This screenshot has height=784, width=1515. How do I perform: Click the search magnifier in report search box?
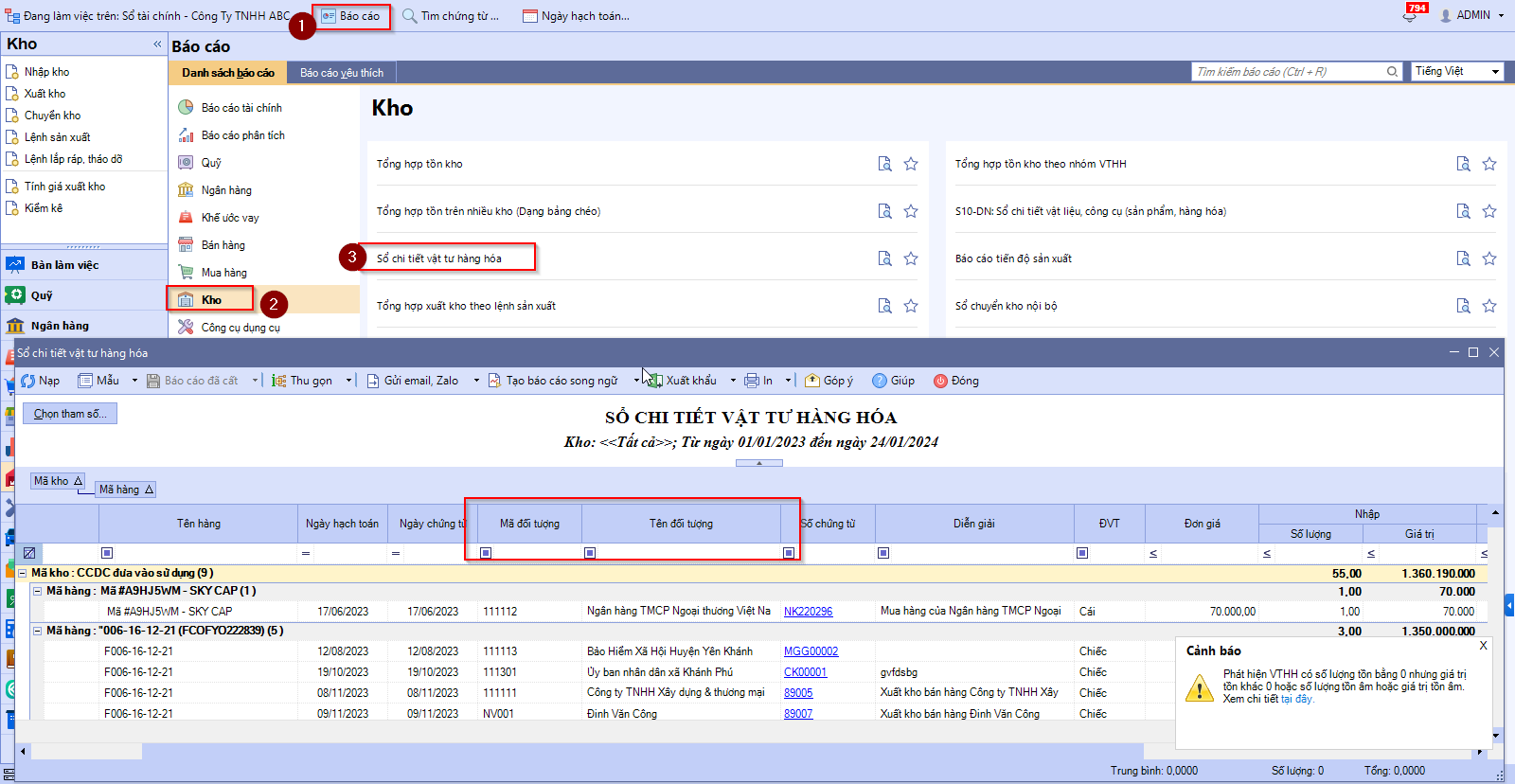pyautogui.click(x=1392, y=71)
